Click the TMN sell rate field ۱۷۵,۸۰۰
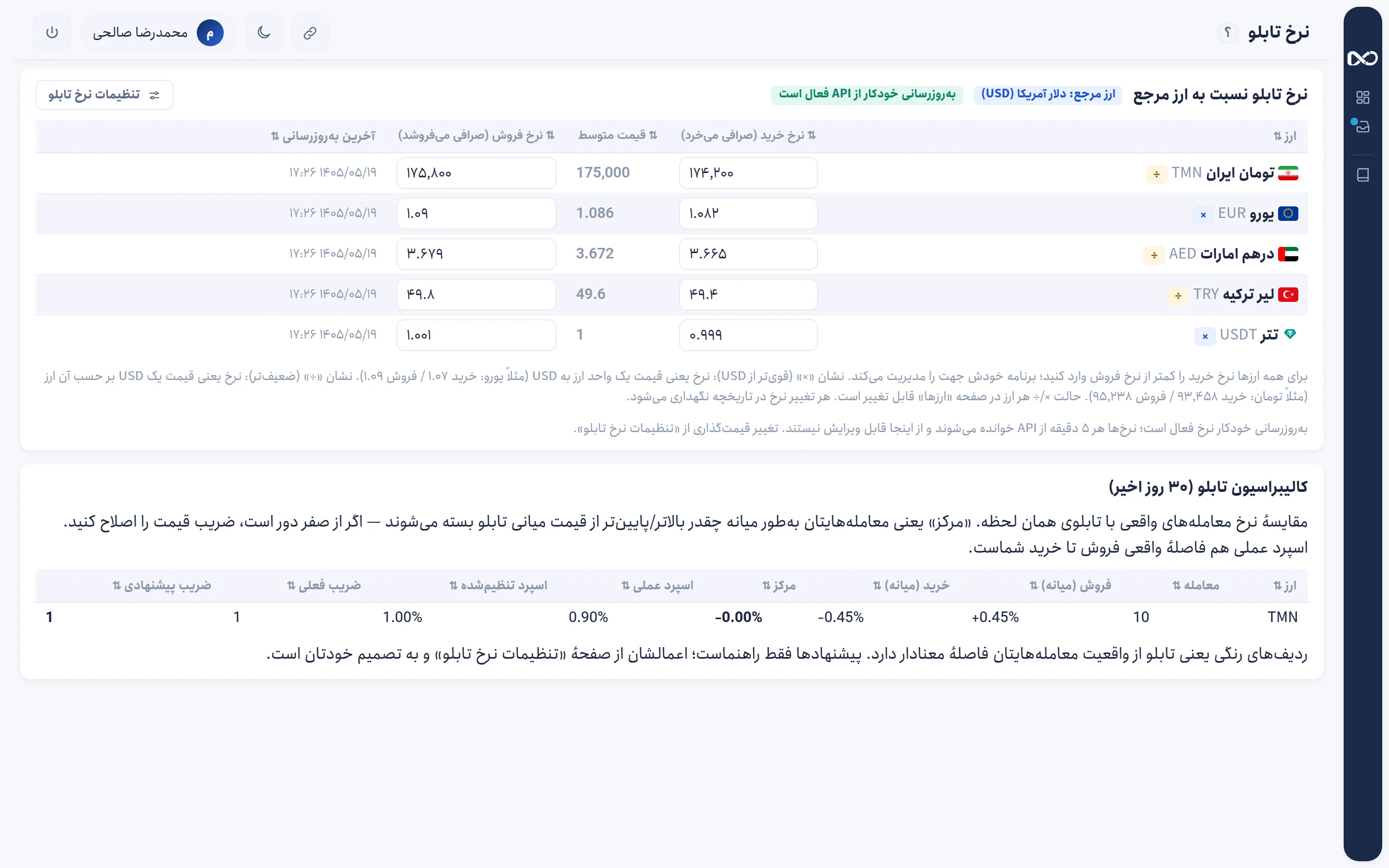Screen dimensions: 1389x868 (477, 174)
